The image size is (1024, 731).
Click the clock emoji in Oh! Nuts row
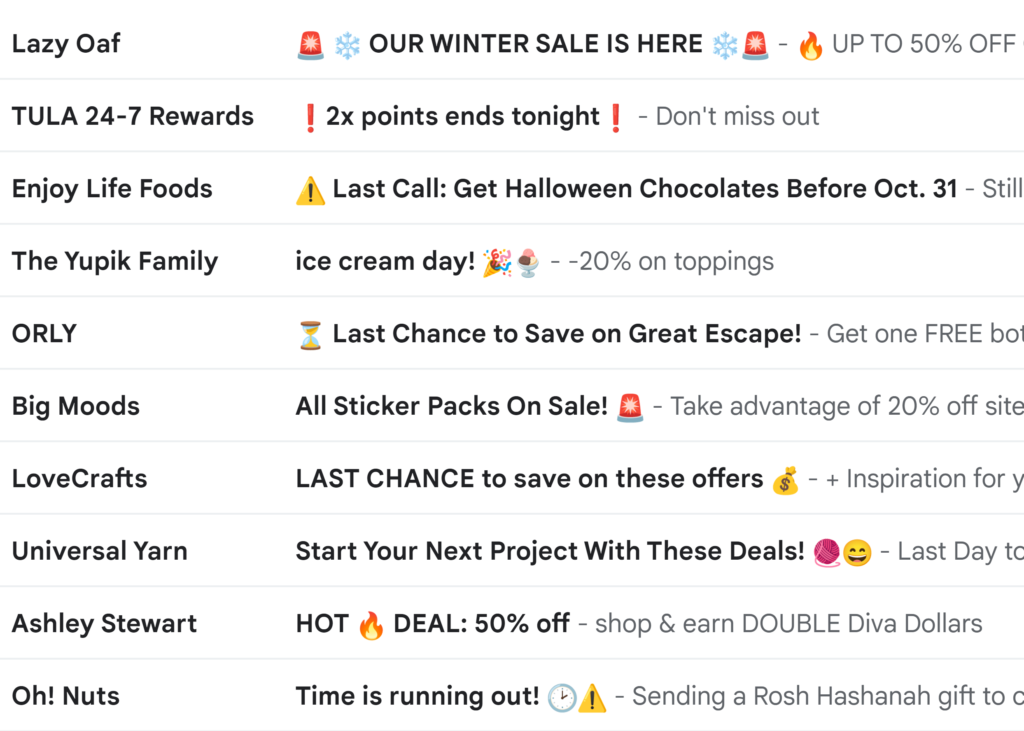pyautogui.click(x=562, y=697)
